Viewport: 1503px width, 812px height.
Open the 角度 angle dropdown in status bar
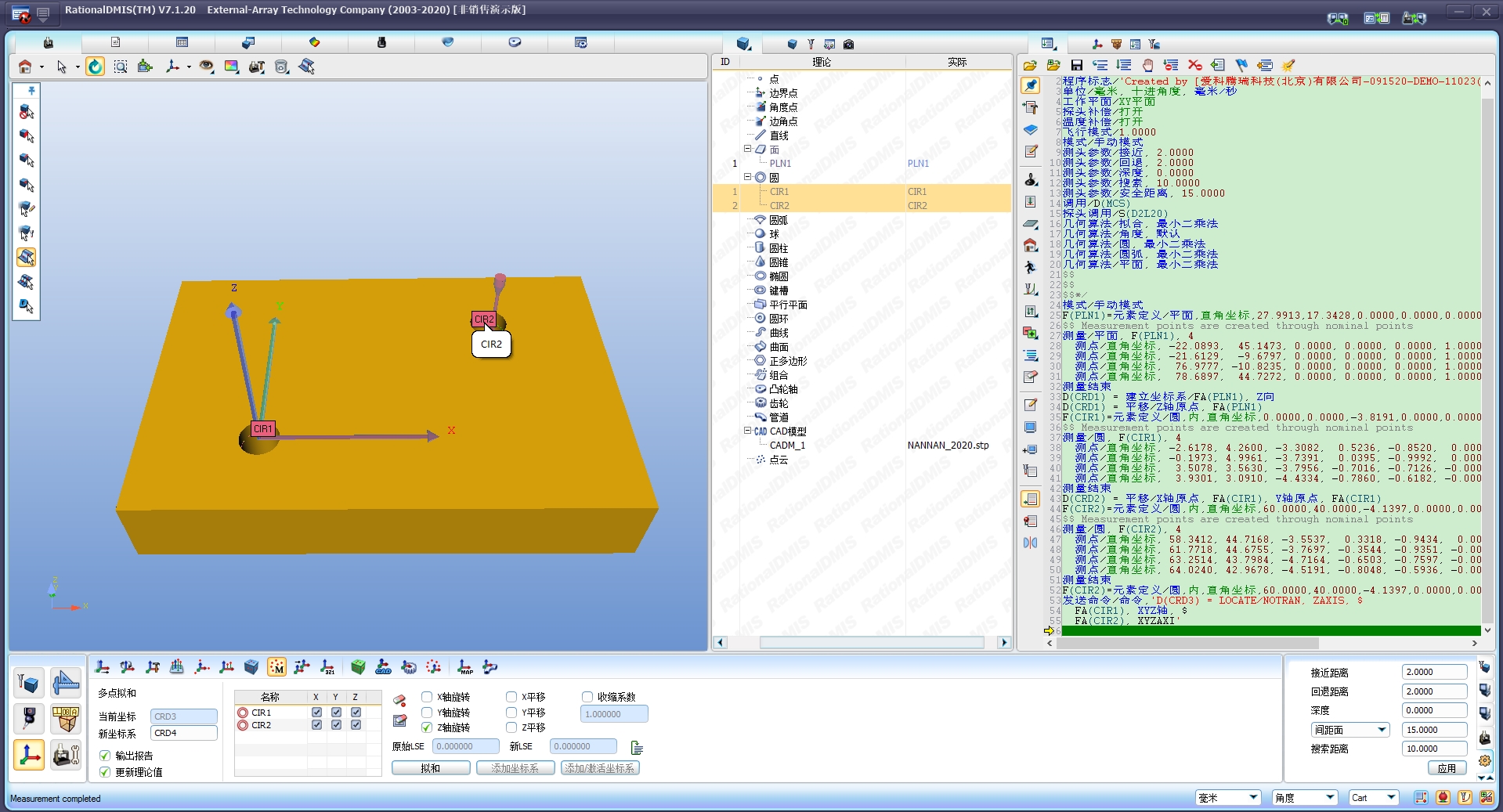pos(1305,798)
